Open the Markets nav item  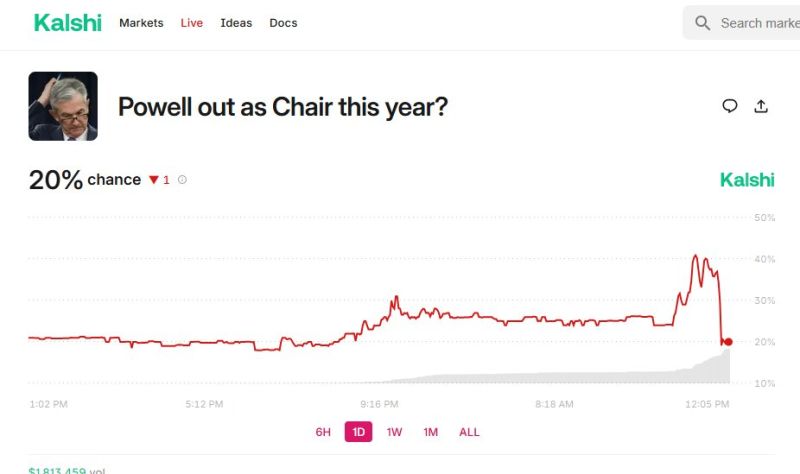pos(141,23)
